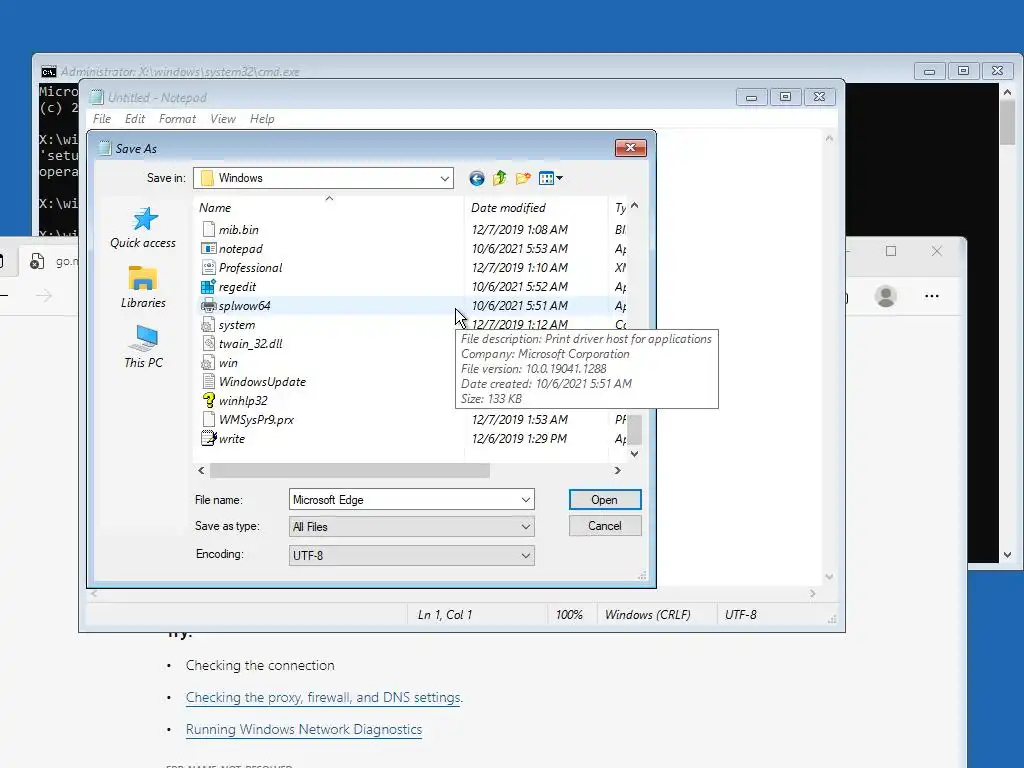Viewport: 1024px width, 768px height.
Task: Select the splwow64 printer icon
Action: coord(208,305)
